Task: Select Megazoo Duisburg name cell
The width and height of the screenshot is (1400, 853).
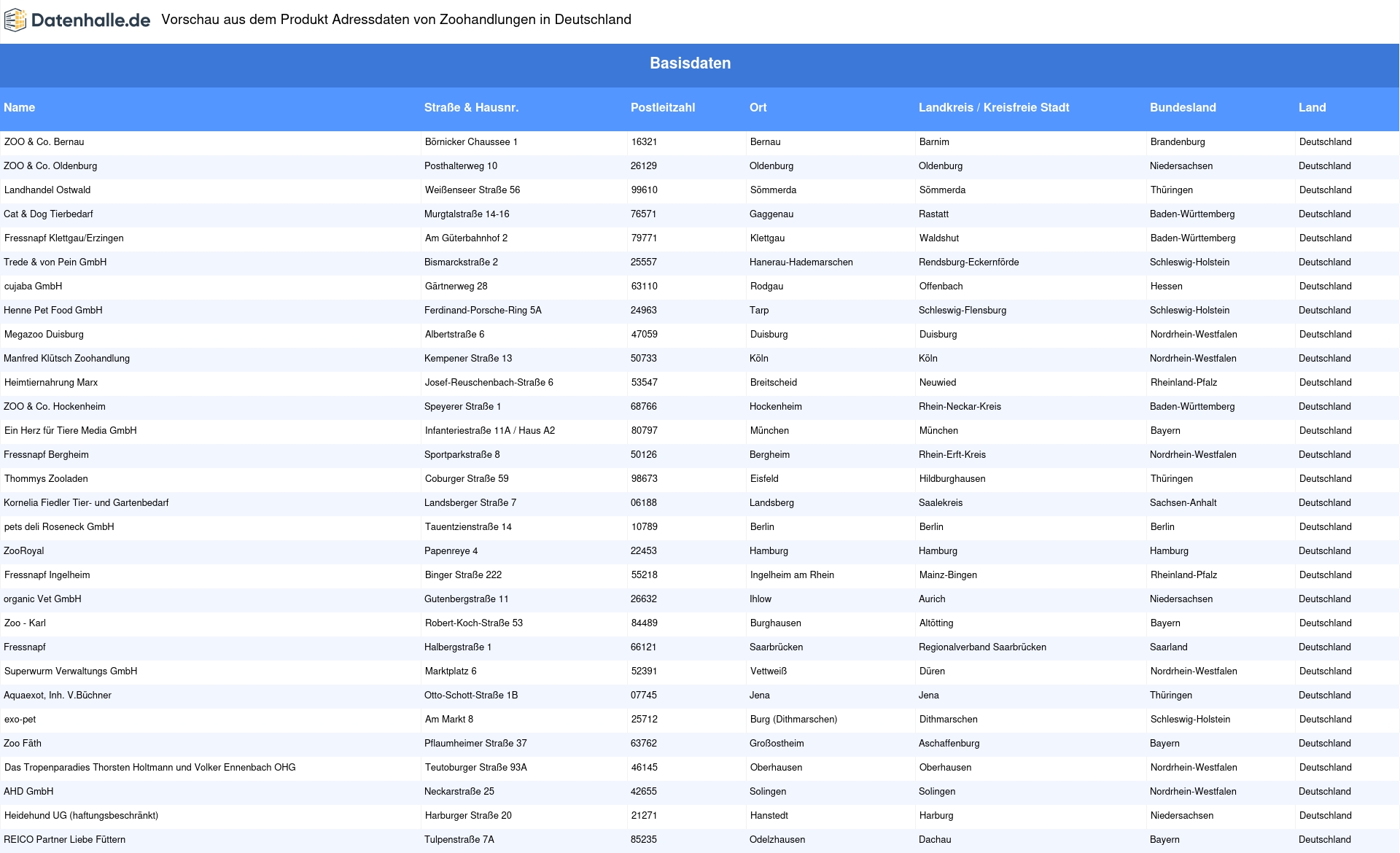Action: tap(44, 335)
